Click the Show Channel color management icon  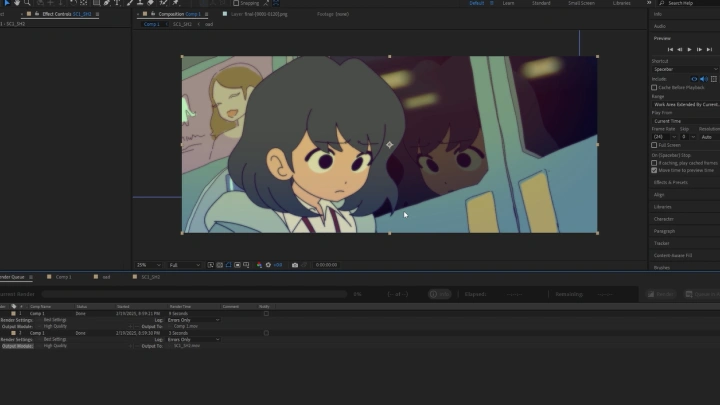pos(259,265)
